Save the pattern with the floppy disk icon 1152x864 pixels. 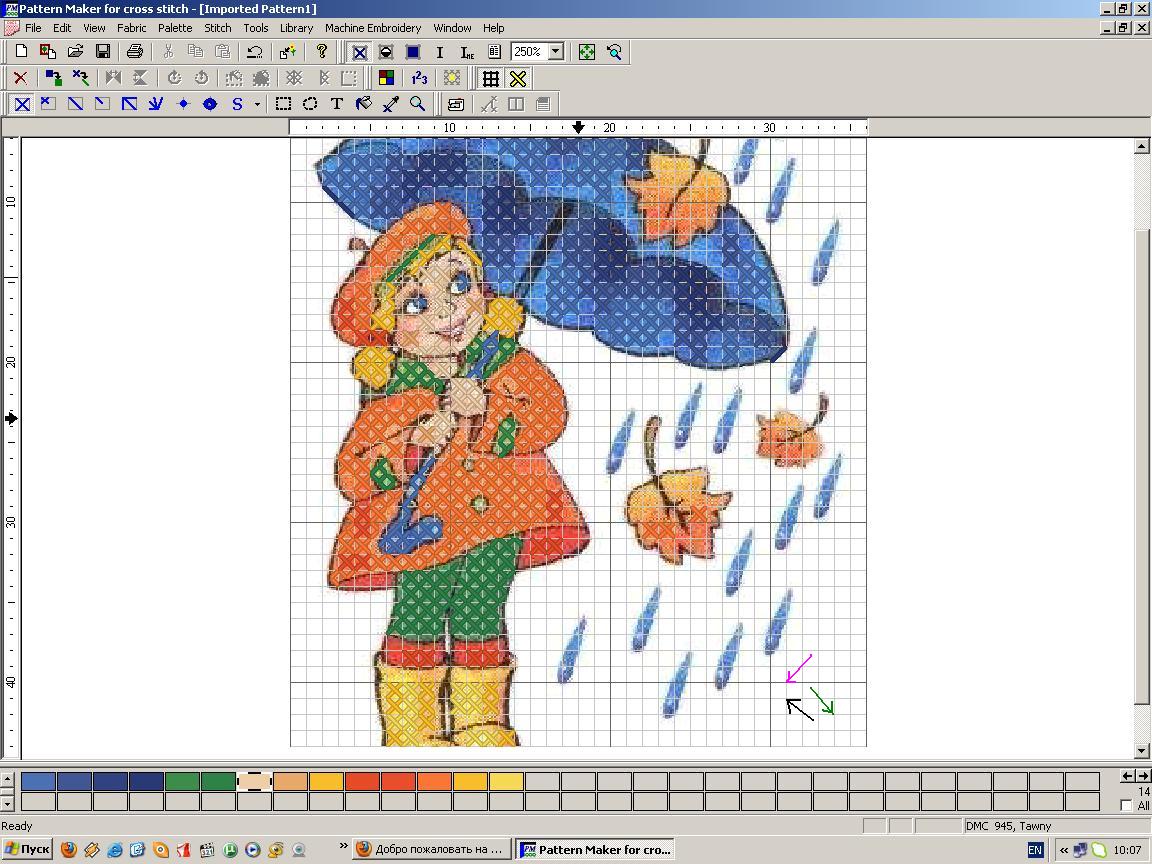pyautogui.click(x=103, y=51)
